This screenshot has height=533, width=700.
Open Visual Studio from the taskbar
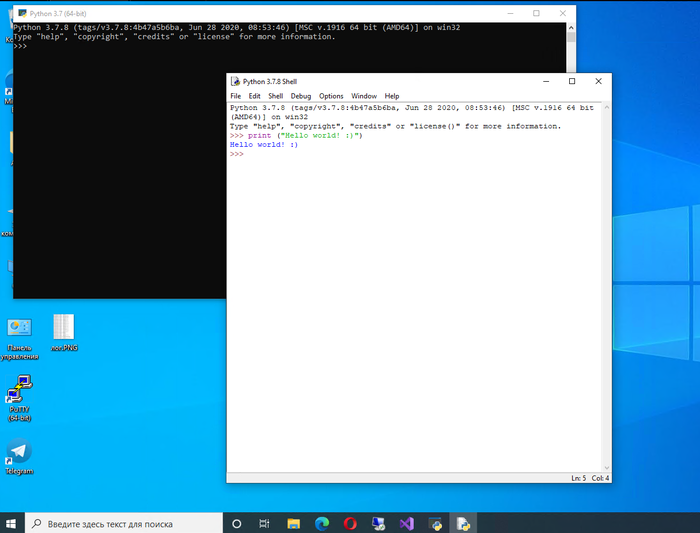point(407,524)
